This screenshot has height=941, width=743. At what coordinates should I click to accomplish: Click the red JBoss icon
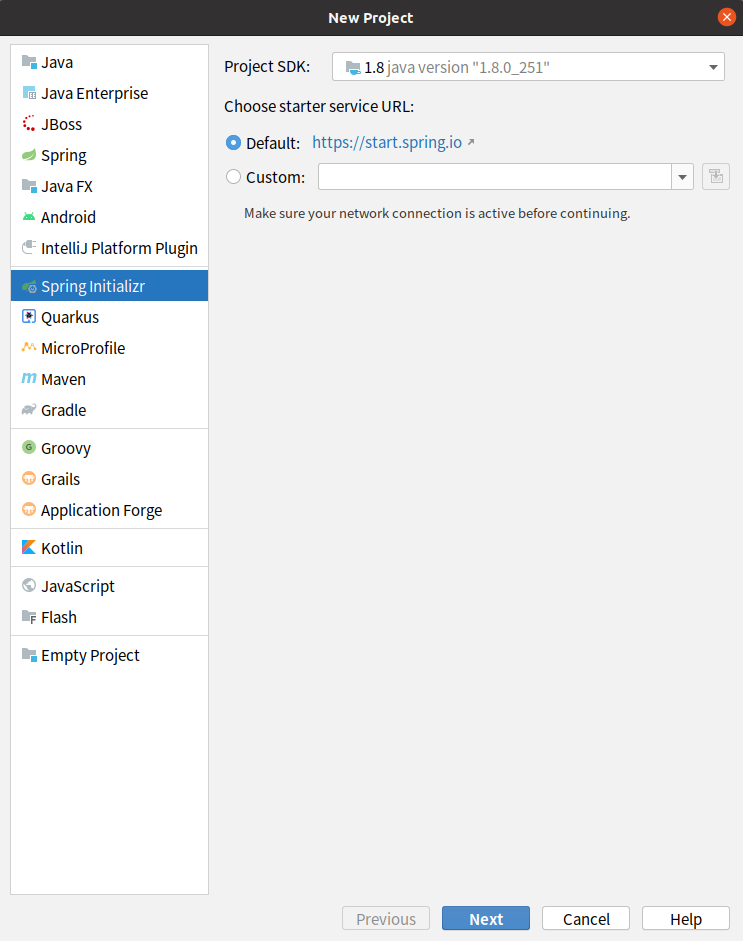pyautogui.click(x=29, y=124)
